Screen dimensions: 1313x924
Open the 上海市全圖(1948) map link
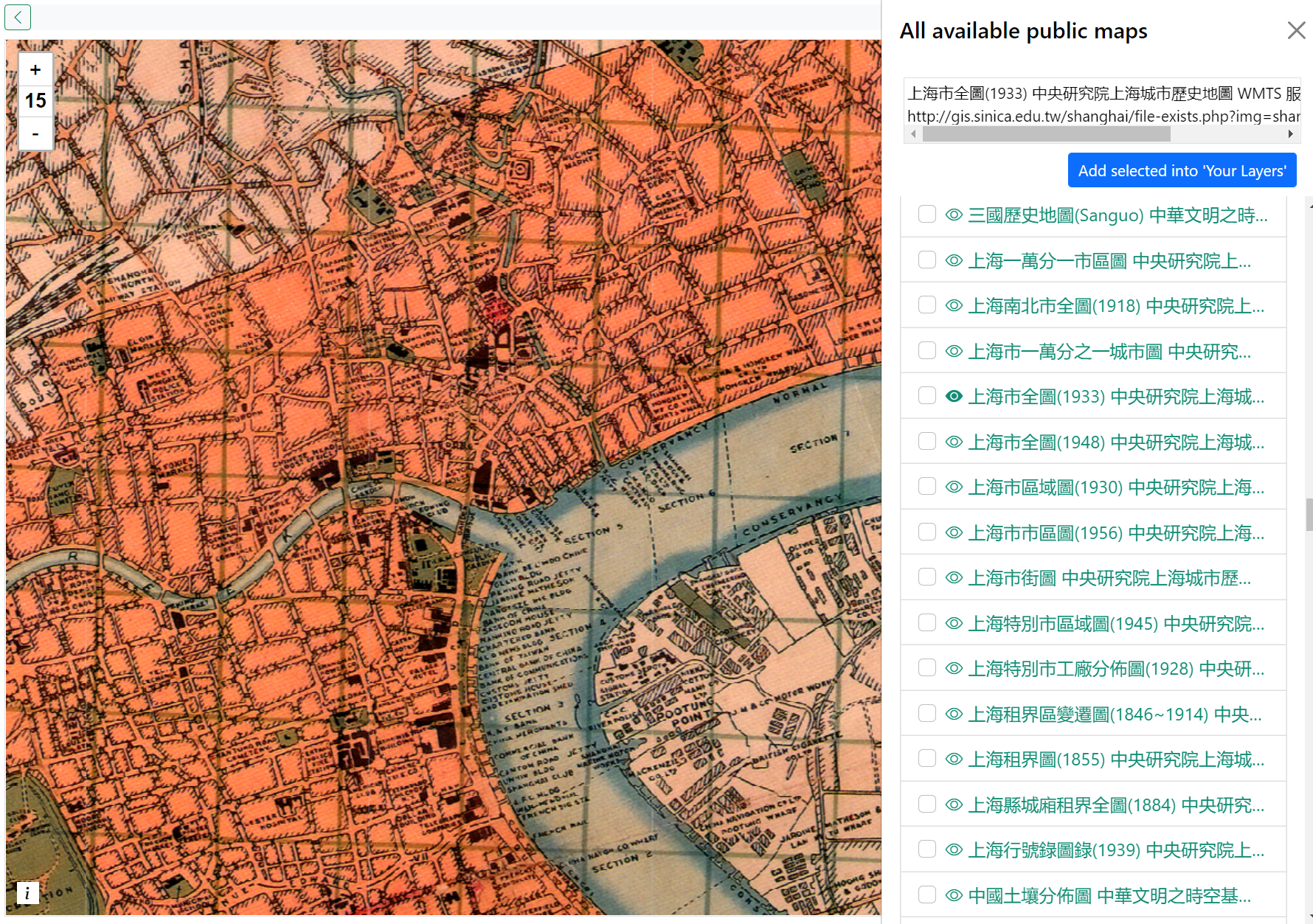pyautogui.click(x=1116, y=442)
